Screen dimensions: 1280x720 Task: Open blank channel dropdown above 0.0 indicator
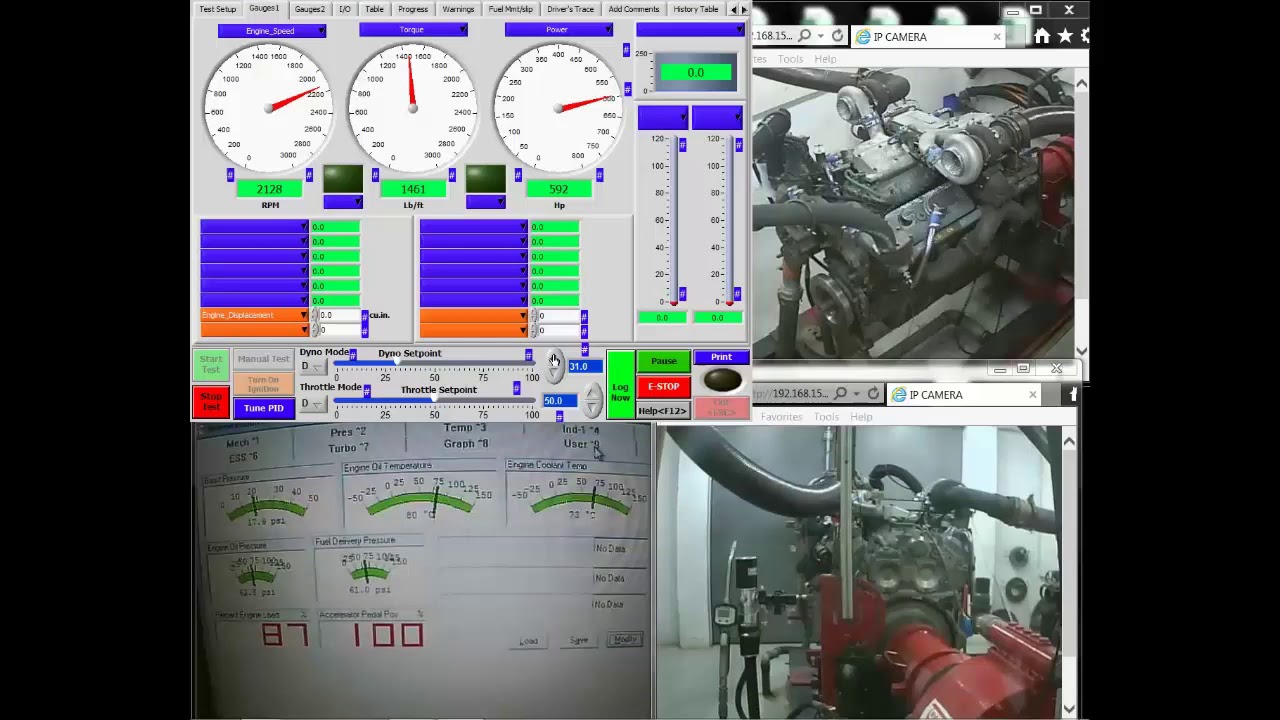point(690,30)
